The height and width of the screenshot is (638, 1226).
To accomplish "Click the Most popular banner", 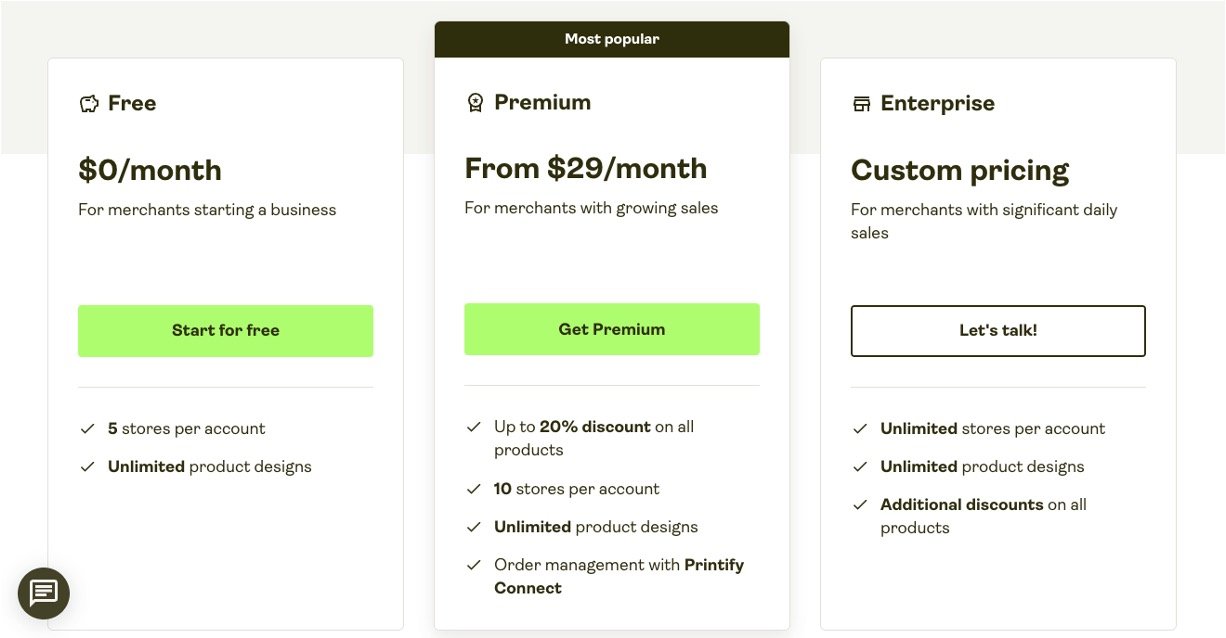I will [611, 39].
